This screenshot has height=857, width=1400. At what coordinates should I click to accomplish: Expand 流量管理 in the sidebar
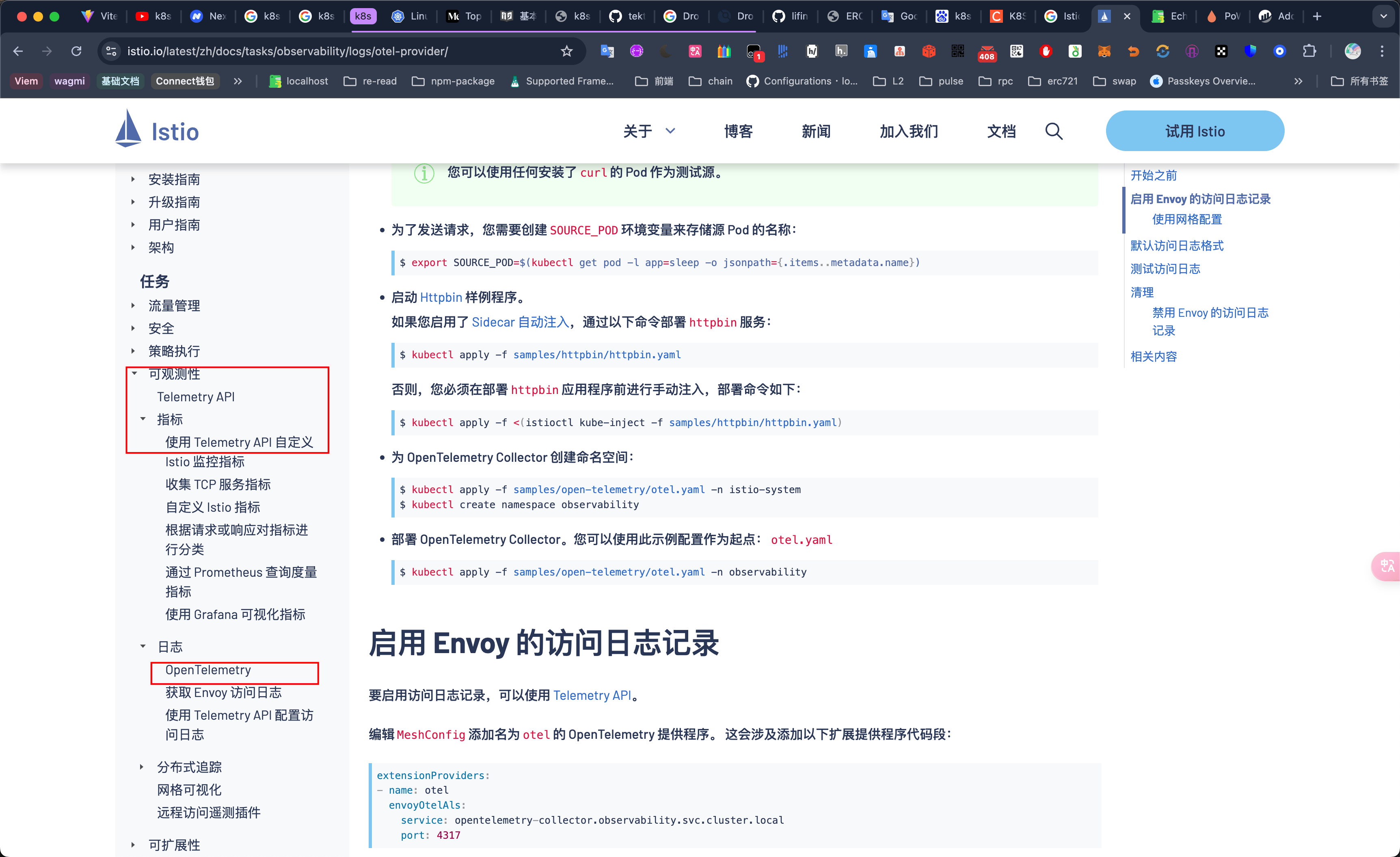click(x=133, y=306)
